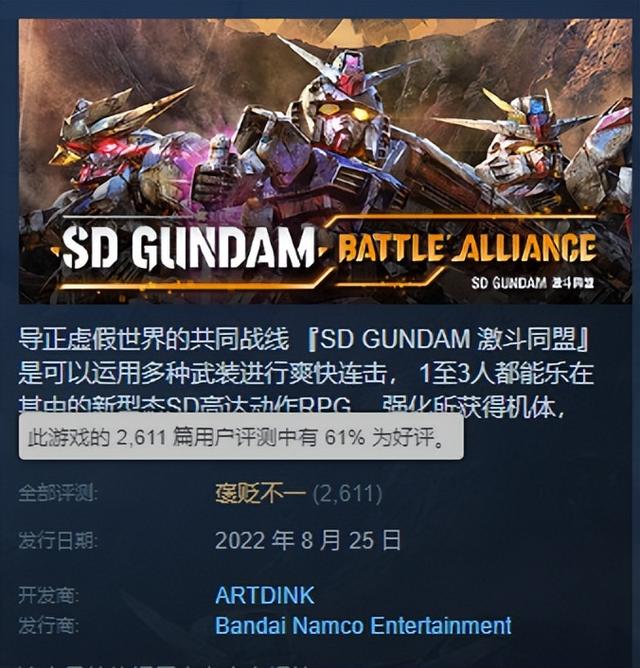This screenshot has width=640, height=668.
Task: Click the small SD GUNDAM 激斗同盟 subtitle
Action: [533, 282]
